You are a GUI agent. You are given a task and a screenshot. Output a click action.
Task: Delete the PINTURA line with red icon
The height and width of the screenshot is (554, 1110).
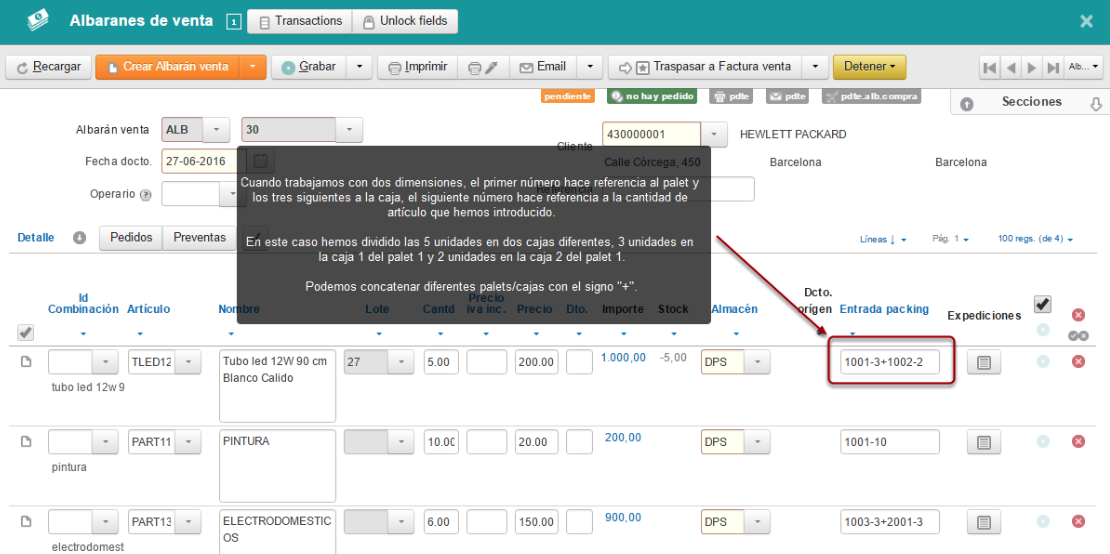coord(1078,442)
